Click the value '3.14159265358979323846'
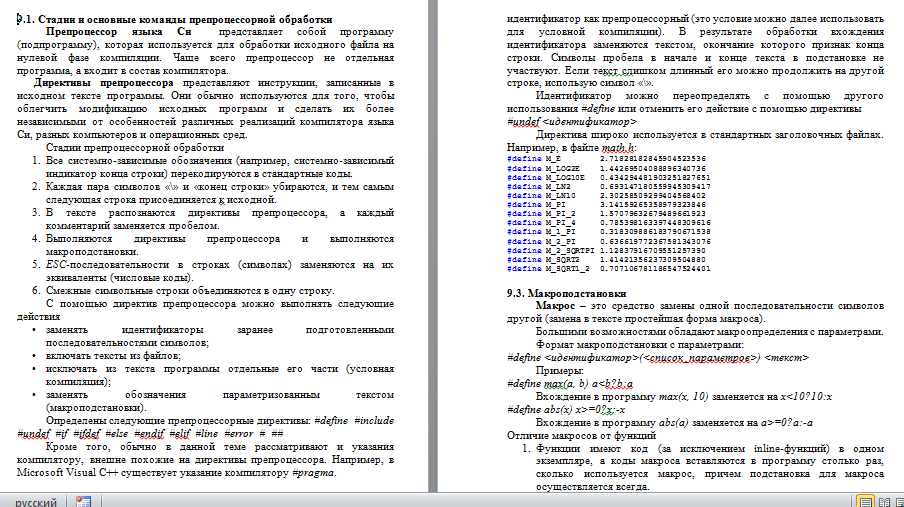This screenshot has height=507, width=904. coord(653,205)
